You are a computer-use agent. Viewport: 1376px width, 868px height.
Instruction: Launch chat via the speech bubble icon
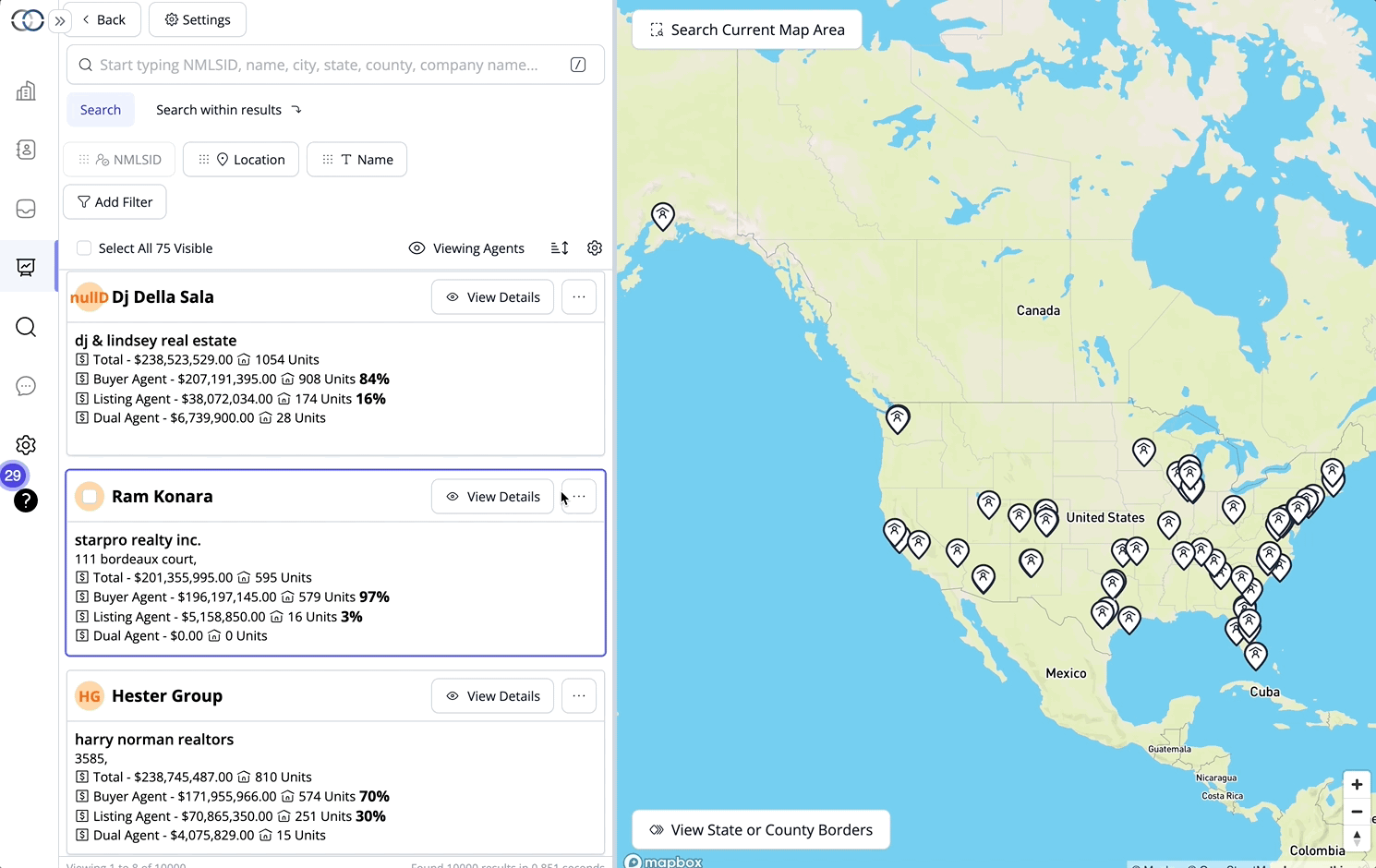[x=25, y=386]
